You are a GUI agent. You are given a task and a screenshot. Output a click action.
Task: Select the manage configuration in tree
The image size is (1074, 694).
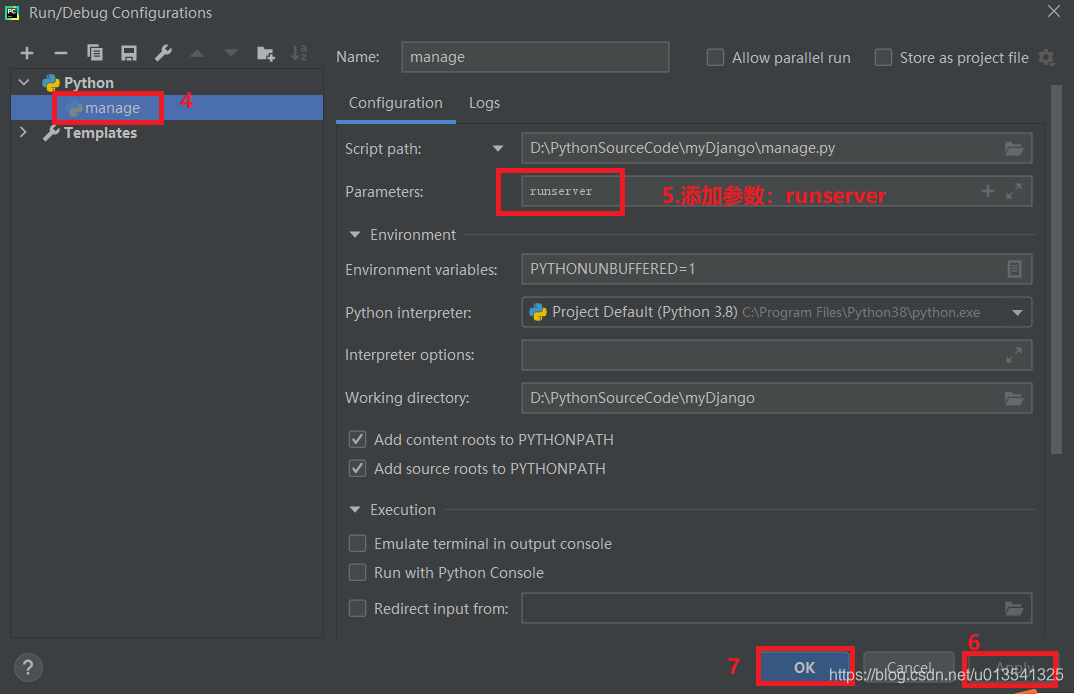(167, 108)
